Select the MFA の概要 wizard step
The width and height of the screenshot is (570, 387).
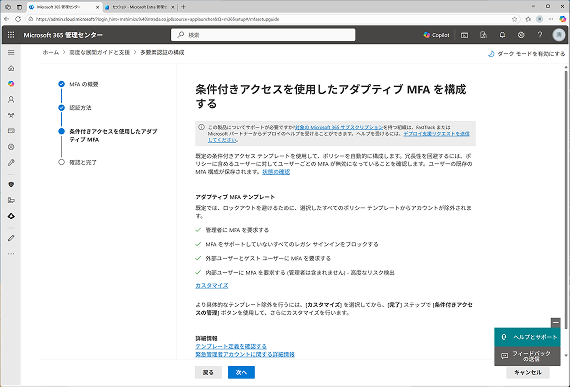tap(84, 84)
